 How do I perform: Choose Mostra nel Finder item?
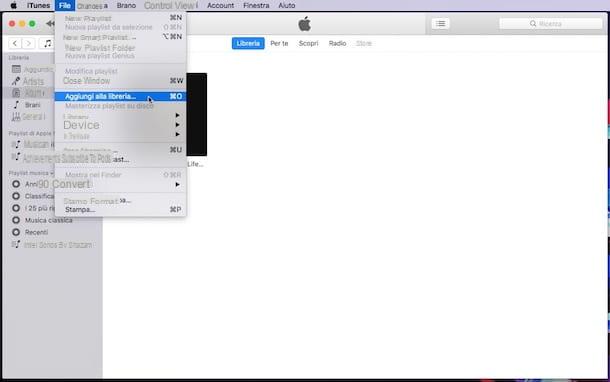(x=121, y=175)
